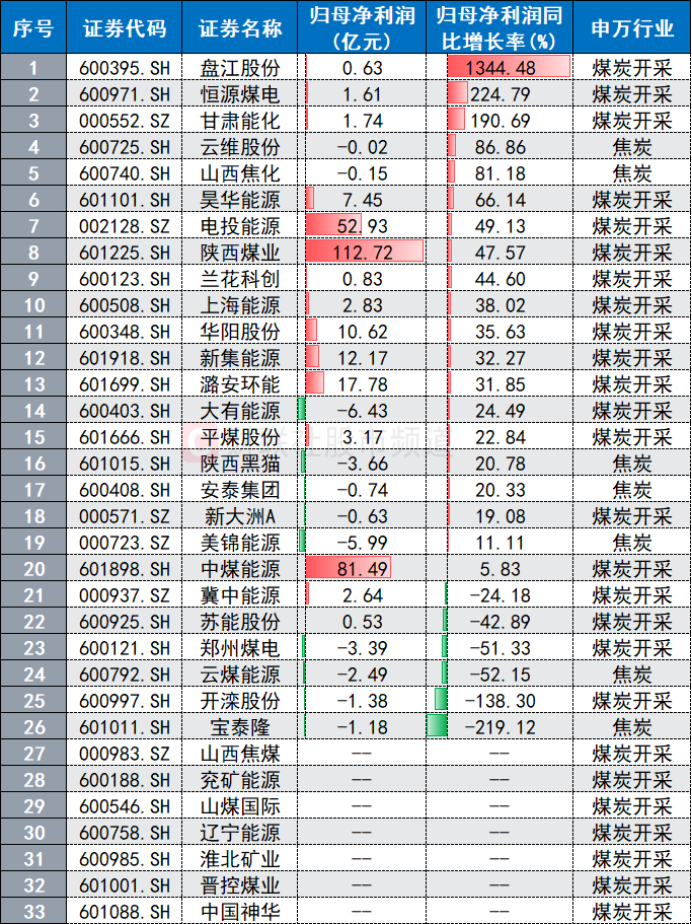Click the 电投能源 name cell
The height and width of the screenshot is (924, 692).
[x=239, y=226]
